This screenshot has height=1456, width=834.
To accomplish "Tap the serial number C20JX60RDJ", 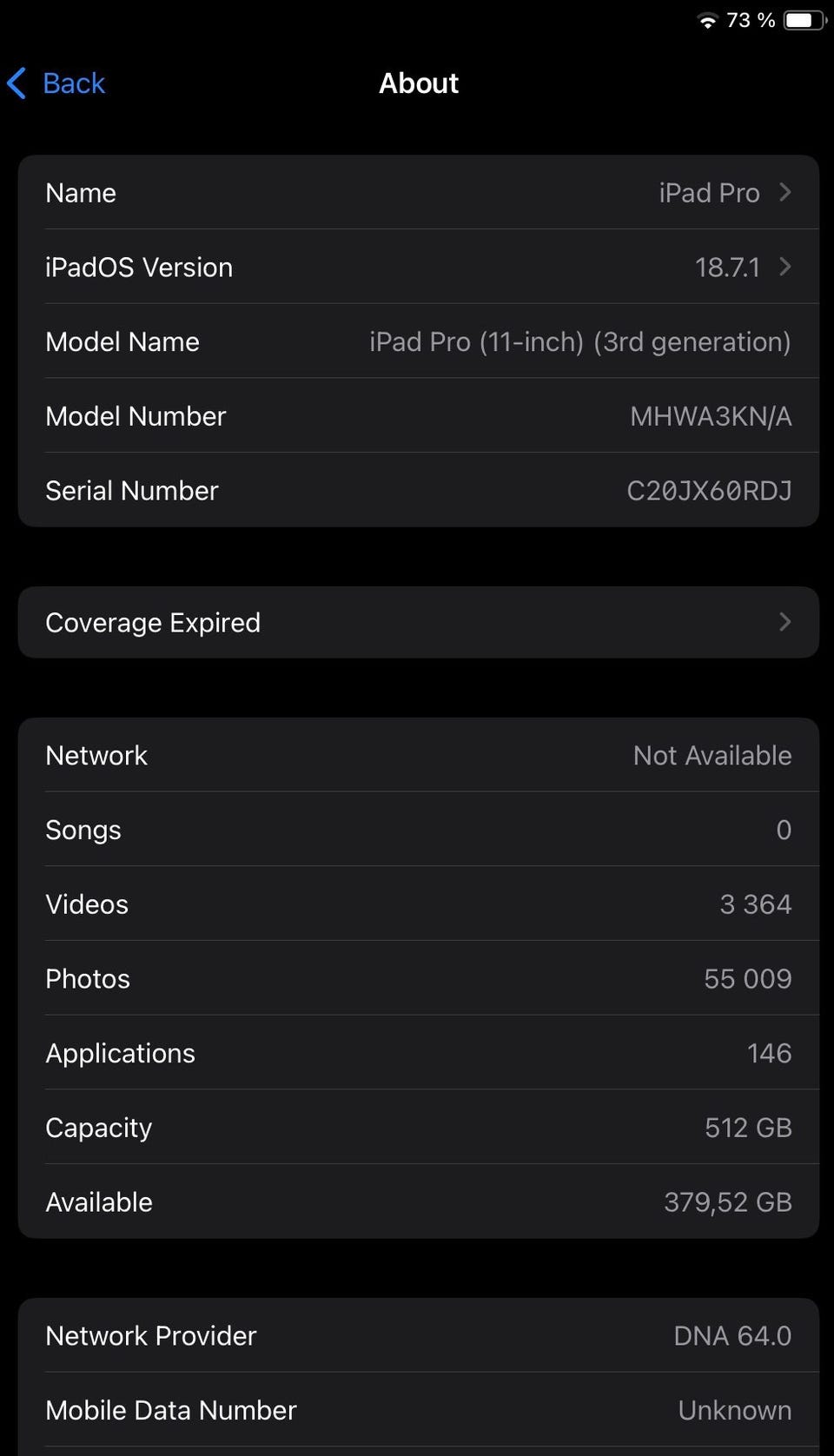I will (x=709, y=491).
